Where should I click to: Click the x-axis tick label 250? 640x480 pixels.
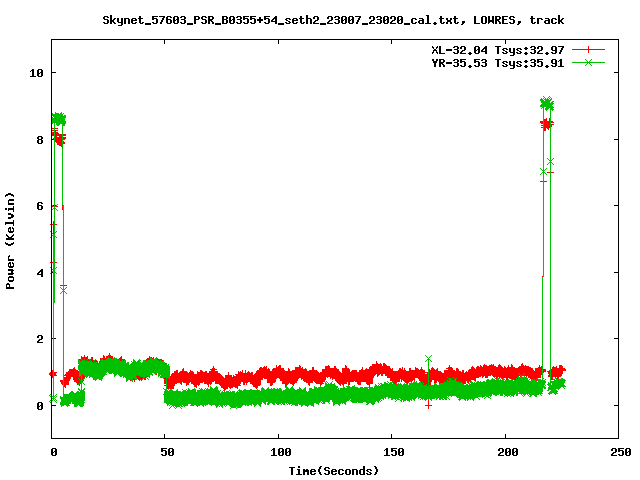coord(621,452)
